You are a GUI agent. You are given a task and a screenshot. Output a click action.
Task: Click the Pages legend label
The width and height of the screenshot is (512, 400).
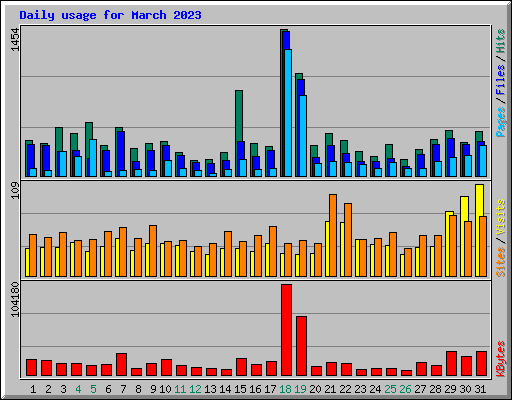click(x=501, y=122)
